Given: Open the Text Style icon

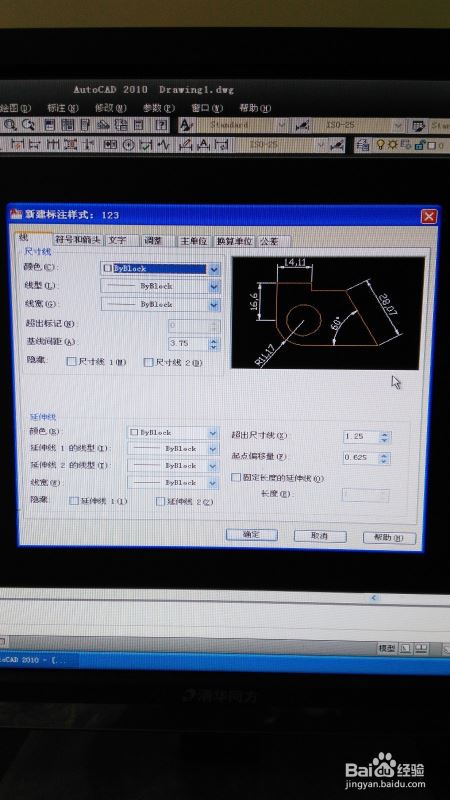Looking at the screenshot, I should point(186,125).
